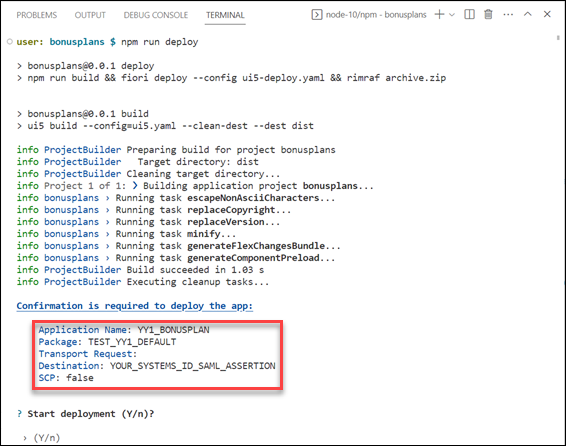Select the DEBUG CONSOLE tab
This screenshot has width=566, height=446.
pyautogui.click(x=156, y=15)
